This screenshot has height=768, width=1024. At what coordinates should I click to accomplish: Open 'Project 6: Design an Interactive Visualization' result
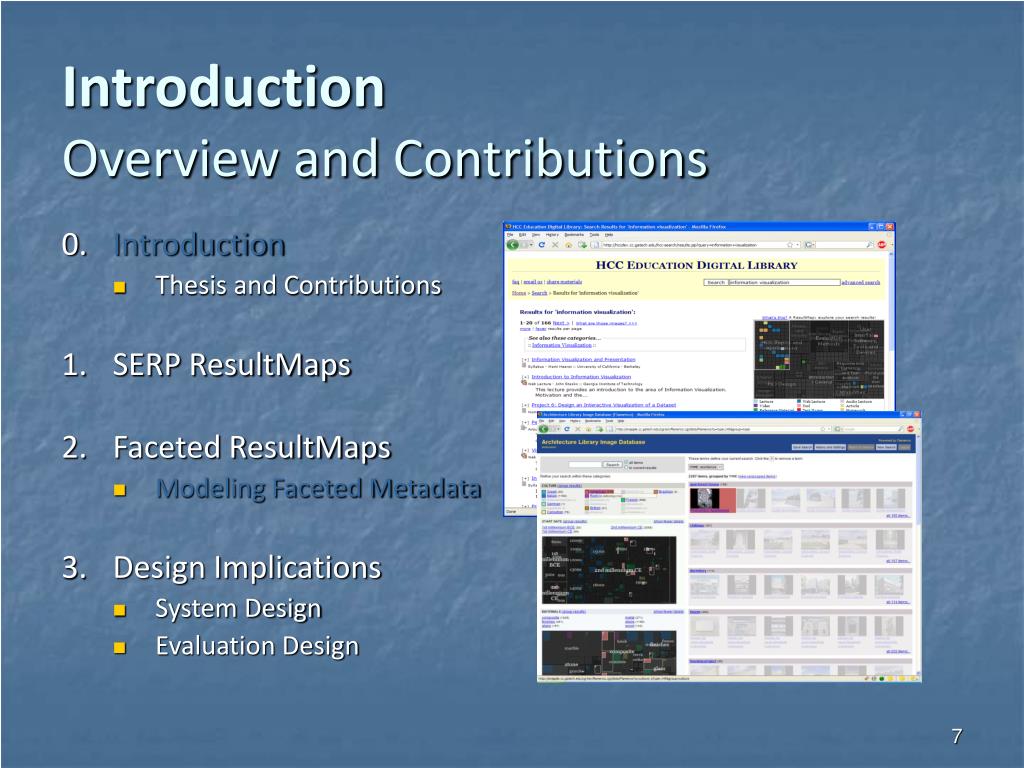[603, 405]
